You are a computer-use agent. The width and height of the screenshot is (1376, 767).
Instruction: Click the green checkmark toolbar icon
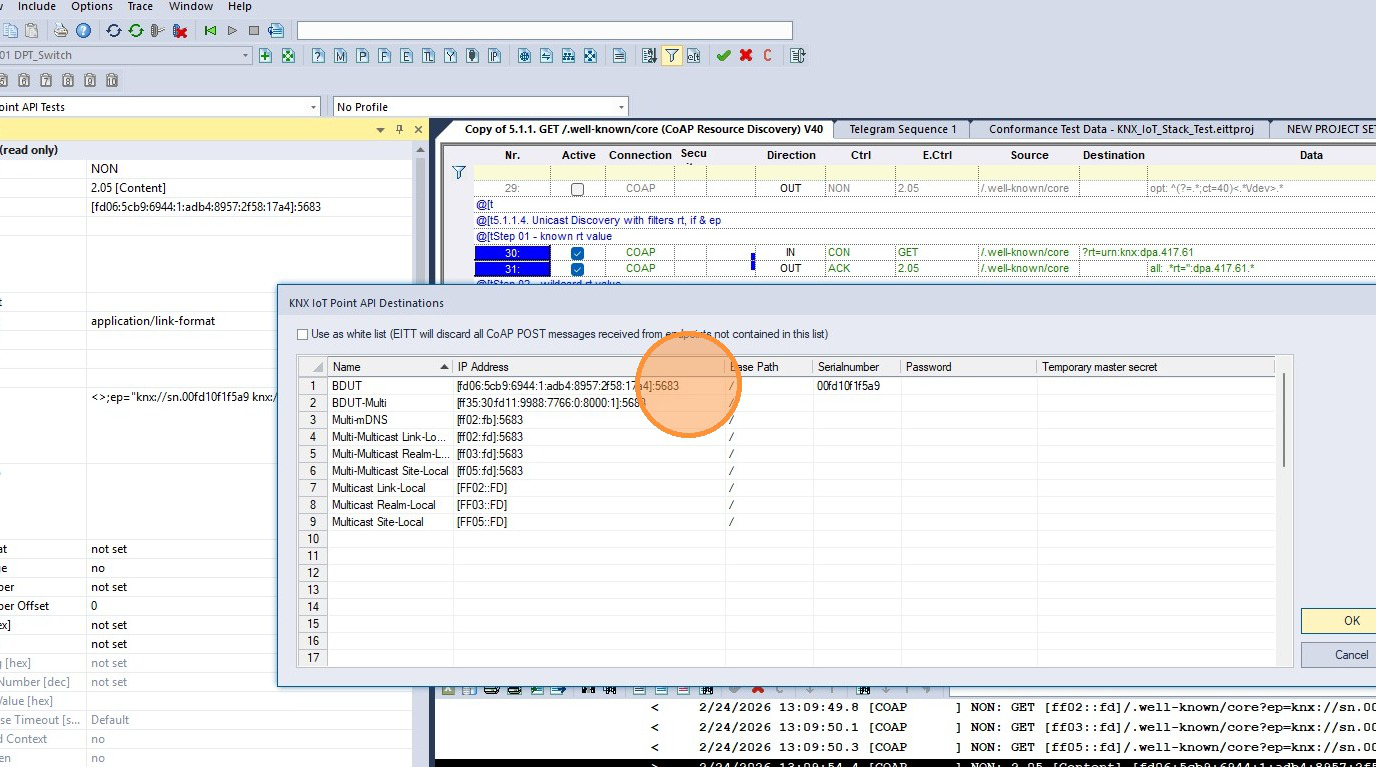coord(723,56)
